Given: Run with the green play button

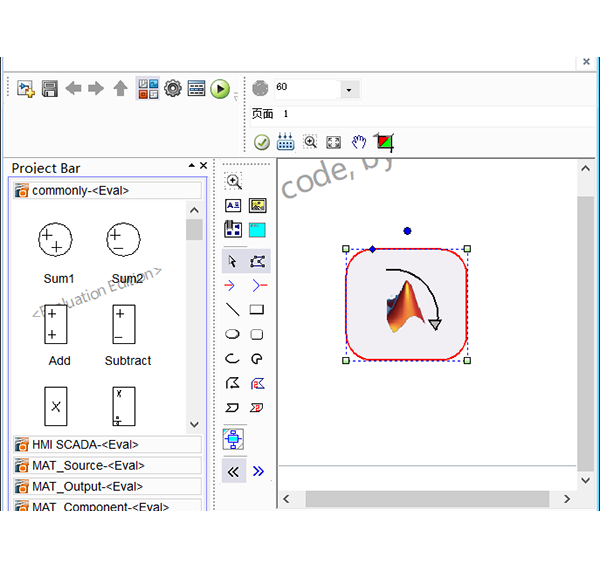Looking at the screenshot, I should click(x=220, y=89).
